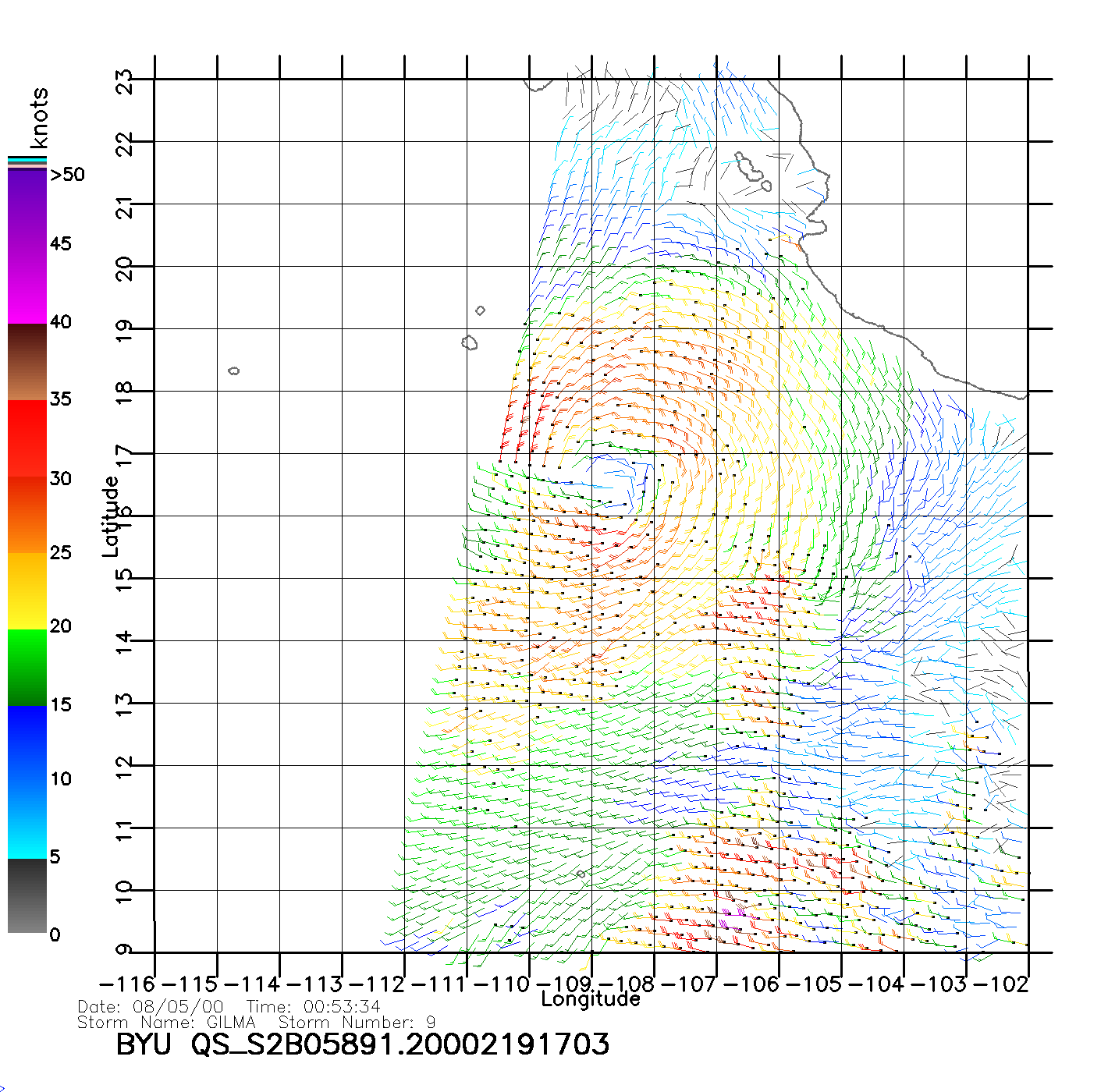Select the yellow 20–25 knots legend band

coord(27,591)
